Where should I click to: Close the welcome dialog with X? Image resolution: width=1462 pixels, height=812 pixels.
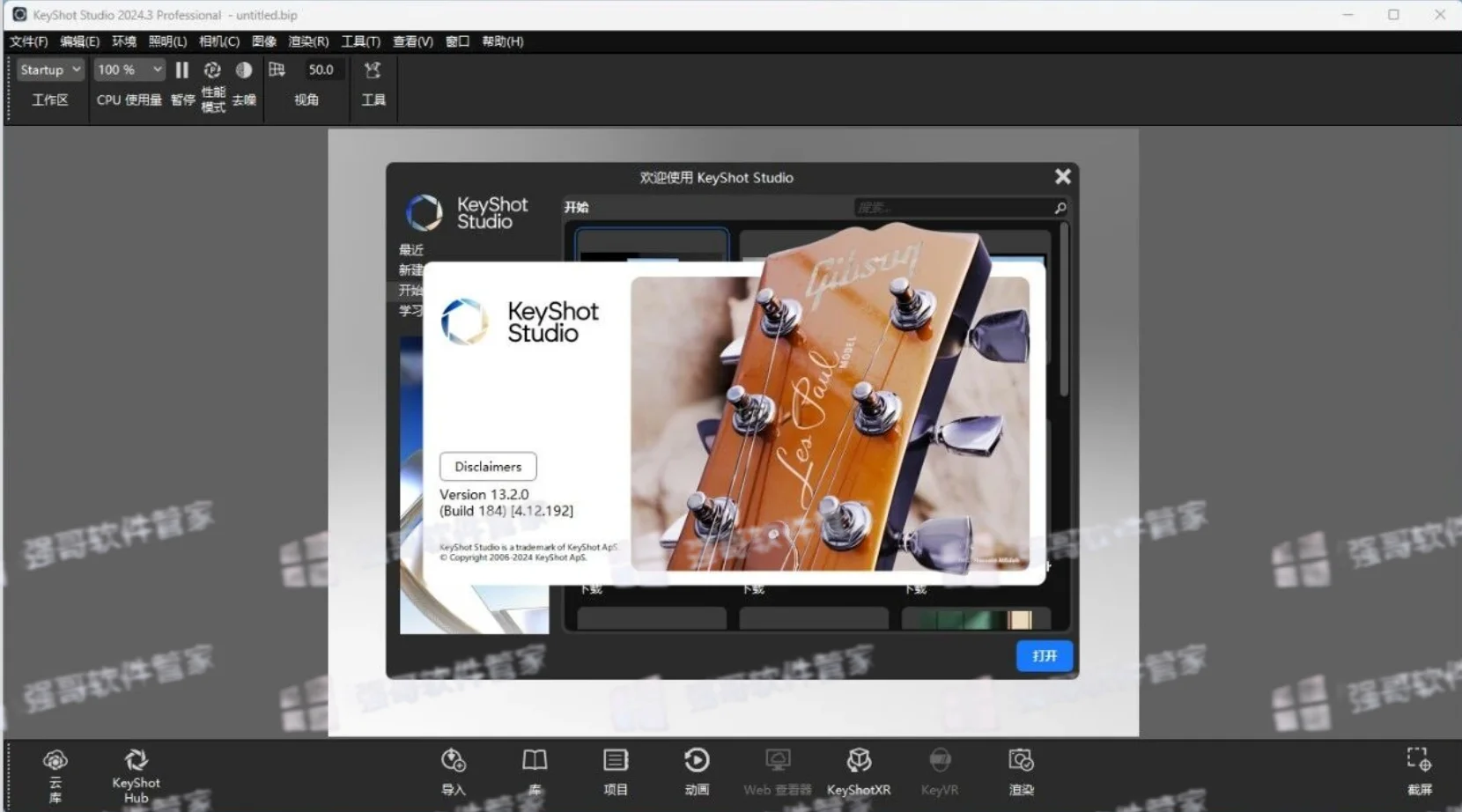[1063, 177]
